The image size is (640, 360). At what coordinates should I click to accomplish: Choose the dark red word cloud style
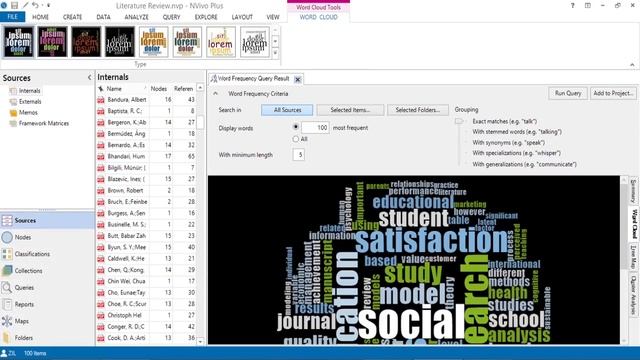(x=86, y=42)
